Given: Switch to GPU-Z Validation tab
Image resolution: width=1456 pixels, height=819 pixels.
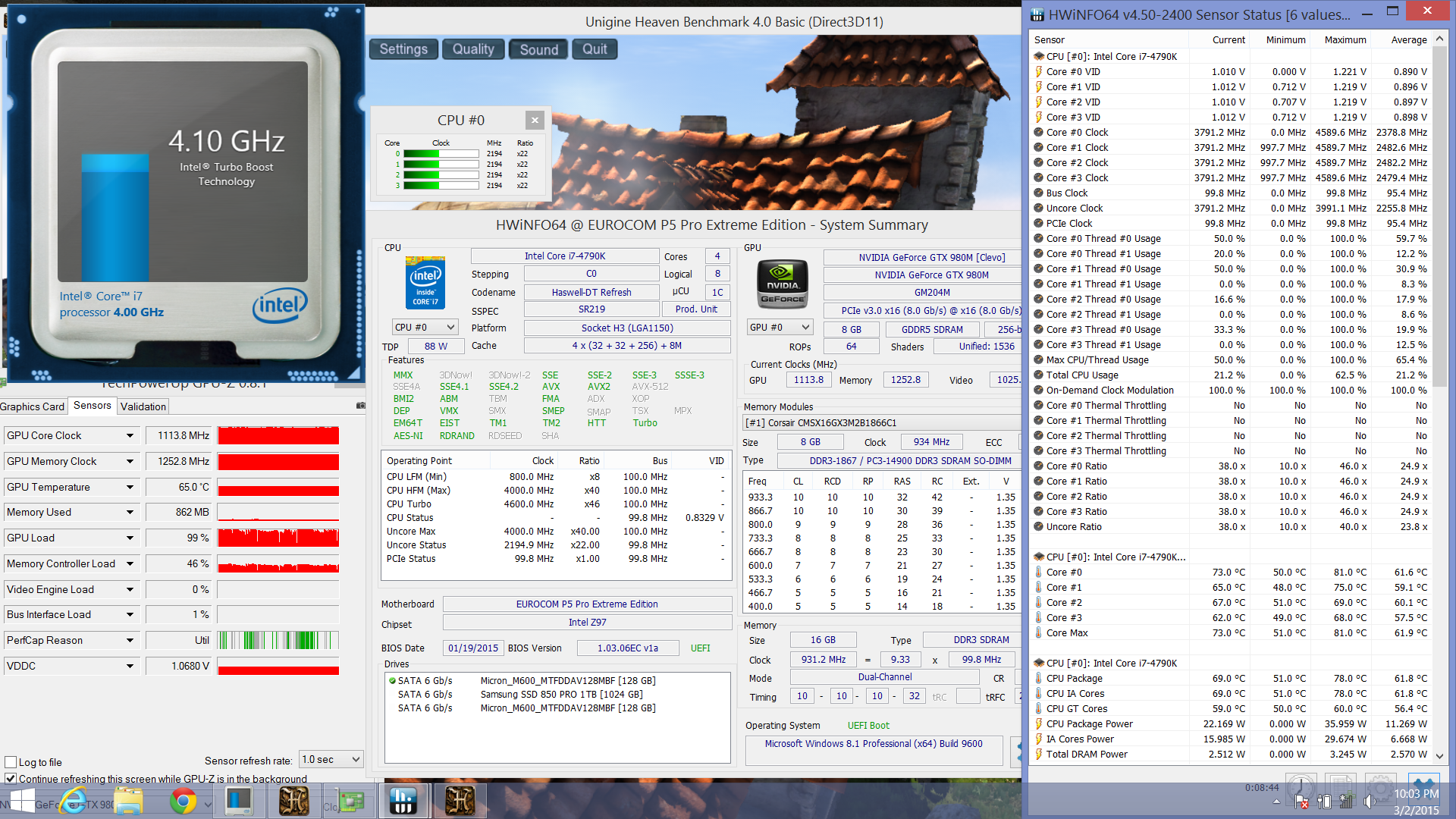Looking at the screenshot, I should [x=143, y=406].
